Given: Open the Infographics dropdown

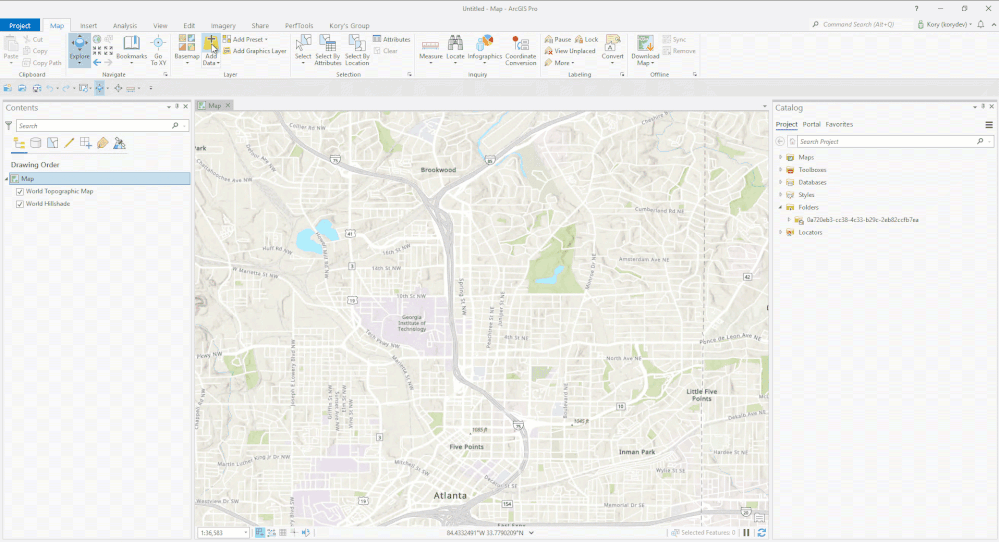Looking at the screenshot, I should 484,63.
